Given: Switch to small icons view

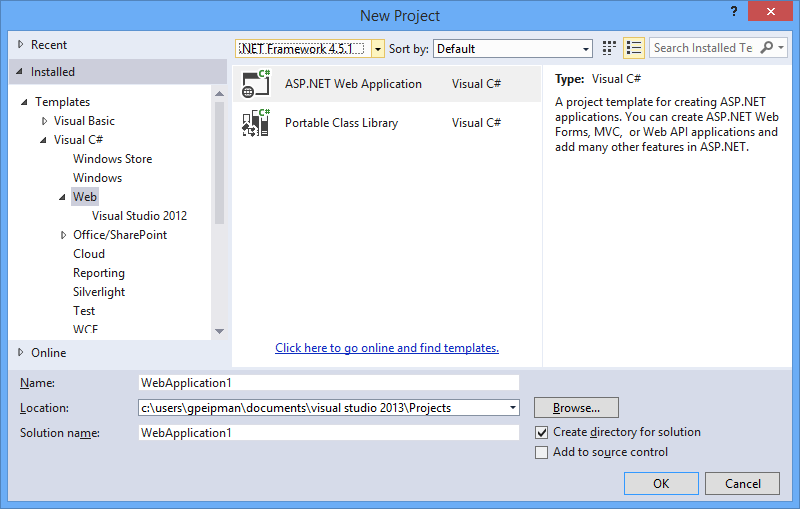Looking at the screenshot, I should [x=609, y=48].
